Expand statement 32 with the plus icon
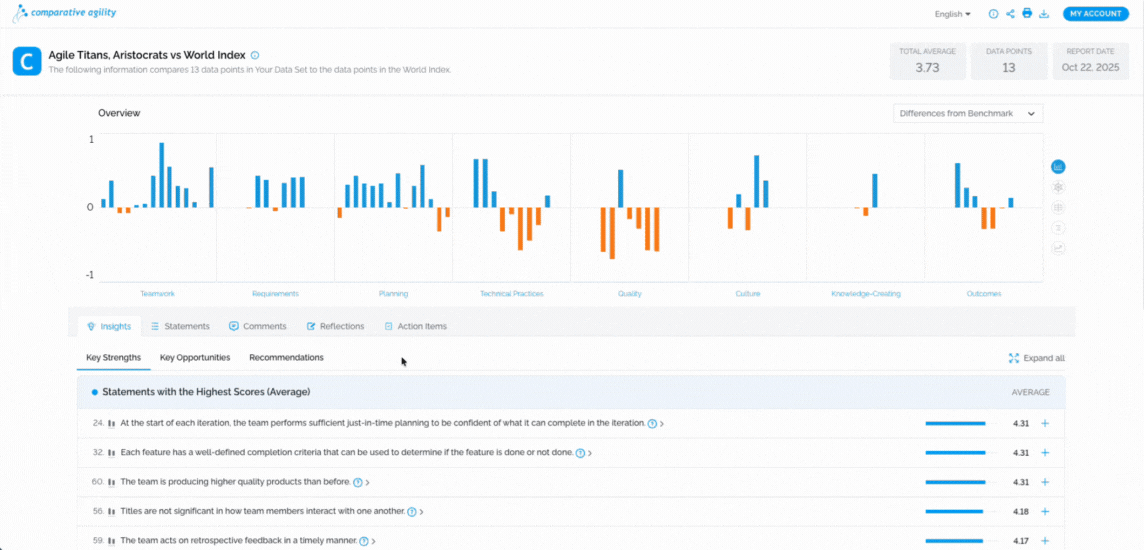1144x550 pixels. [x=1045, y=453]
